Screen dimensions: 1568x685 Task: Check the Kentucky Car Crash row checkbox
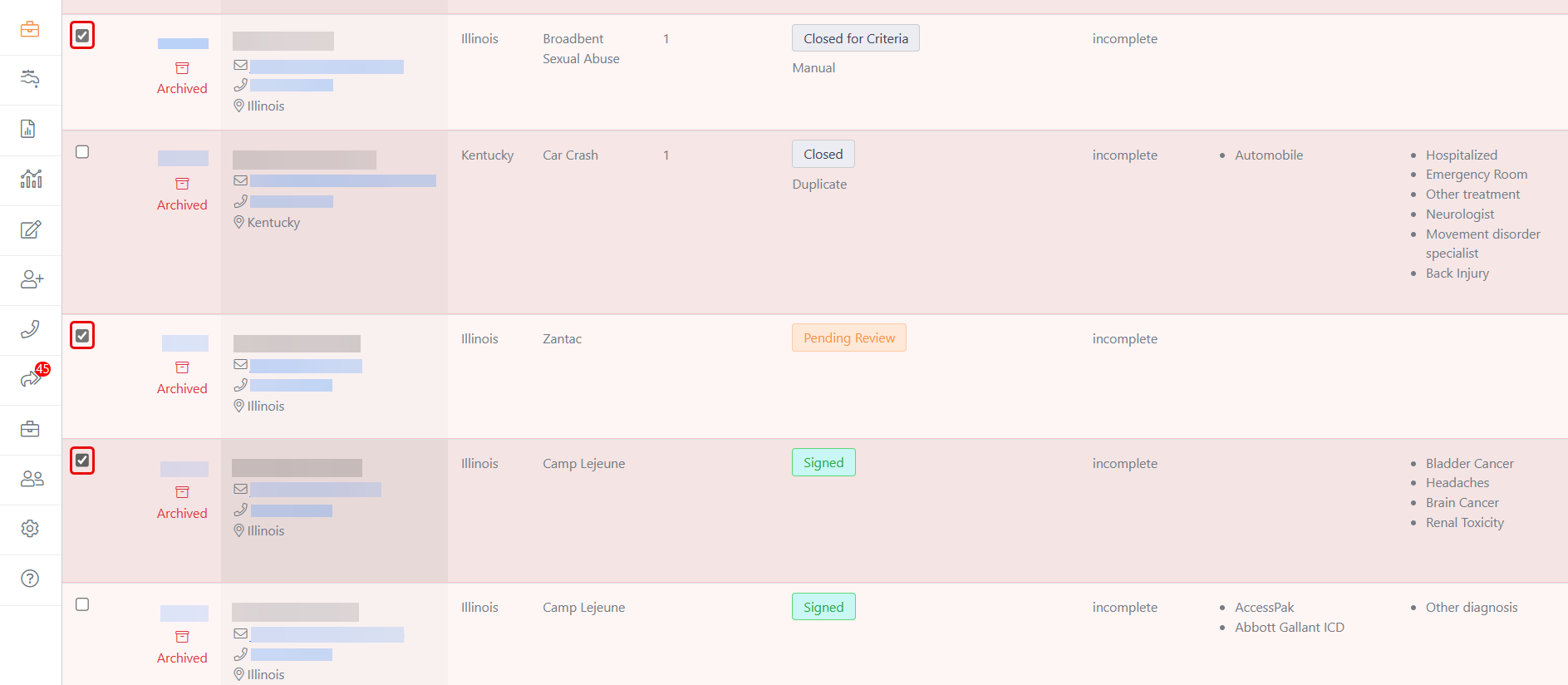point(82,152)
